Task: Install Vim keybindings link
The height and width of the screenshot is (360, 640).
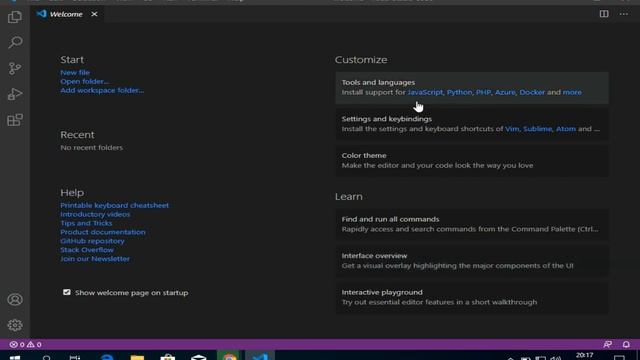Action: click(x=512, y=129)
